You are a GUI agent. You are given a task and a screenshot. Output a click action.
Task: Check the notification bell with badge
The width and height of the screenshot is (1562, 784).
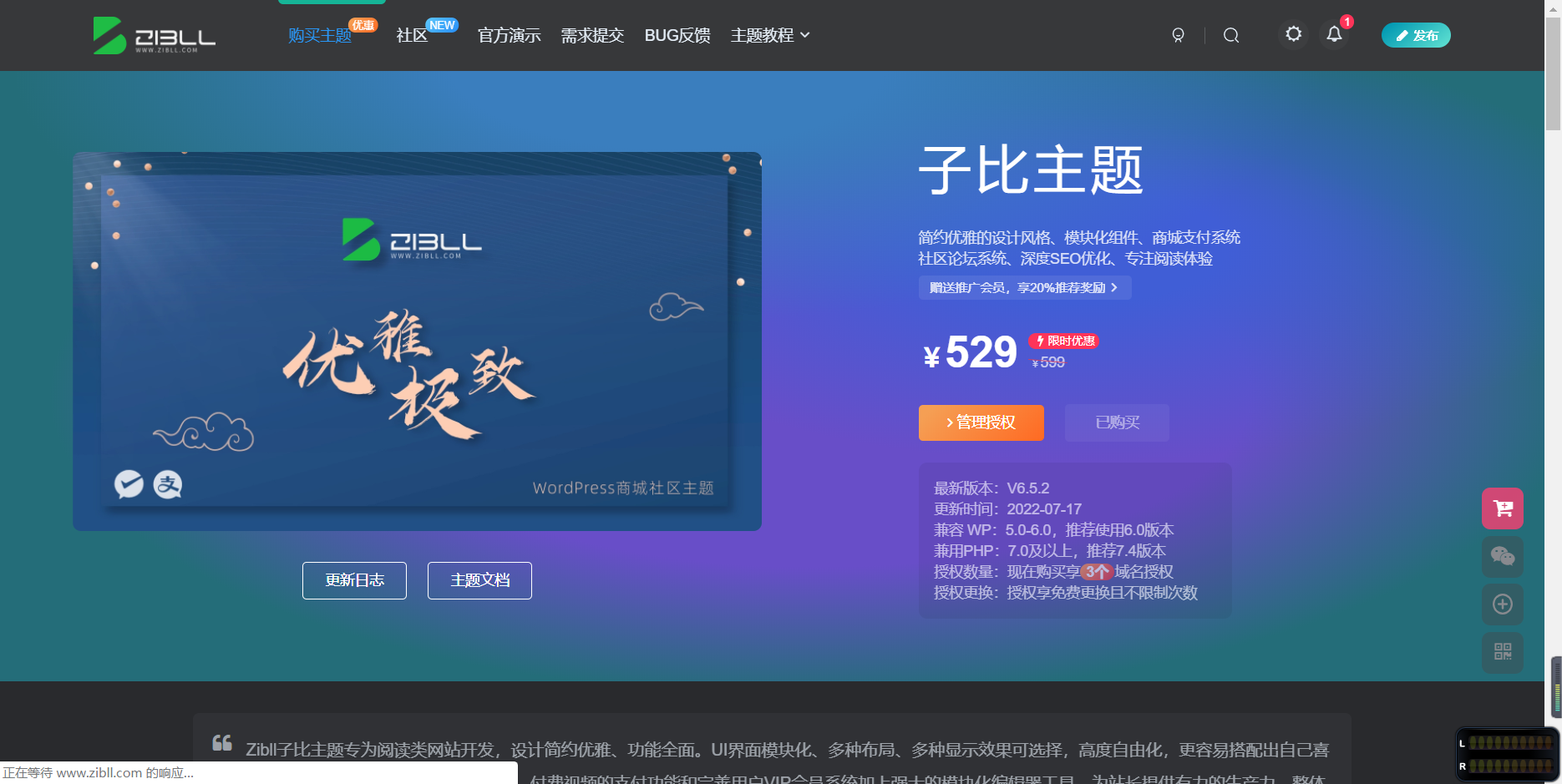(1333, 35)
